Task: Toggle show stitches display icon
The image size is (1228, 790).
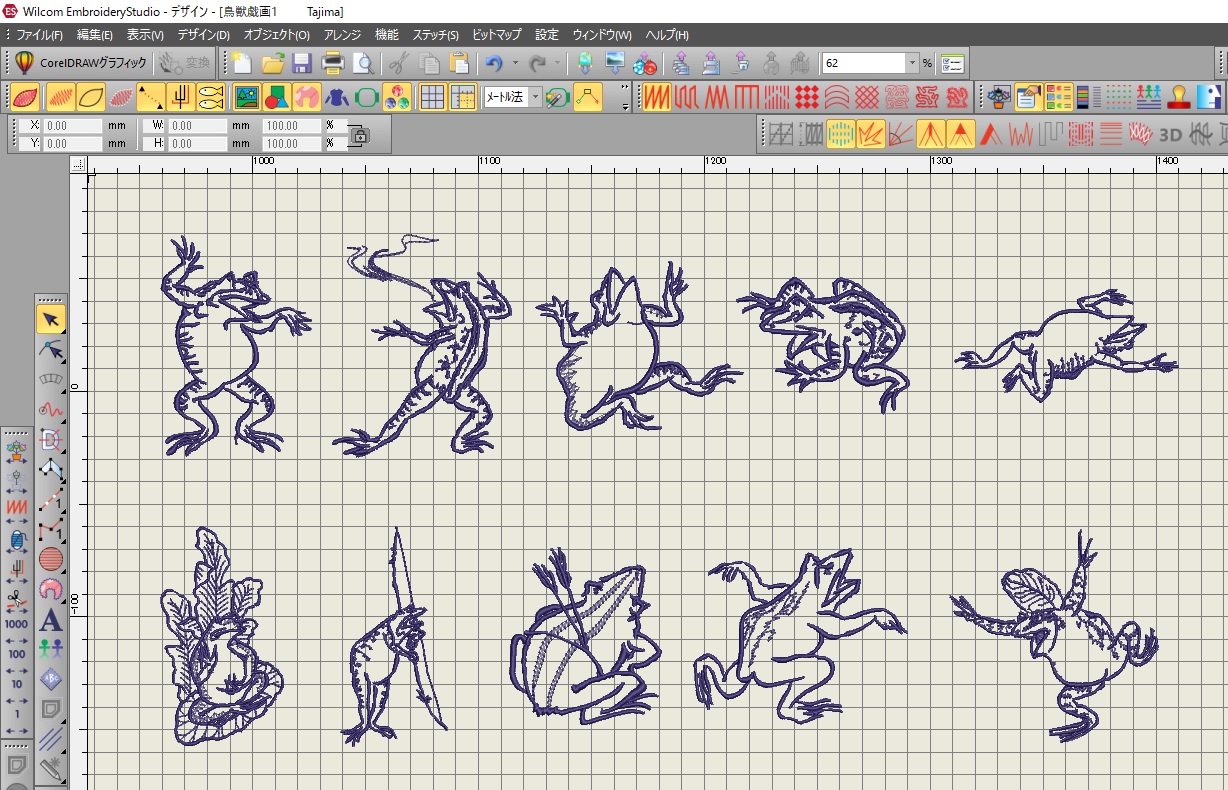Action: 60,97
